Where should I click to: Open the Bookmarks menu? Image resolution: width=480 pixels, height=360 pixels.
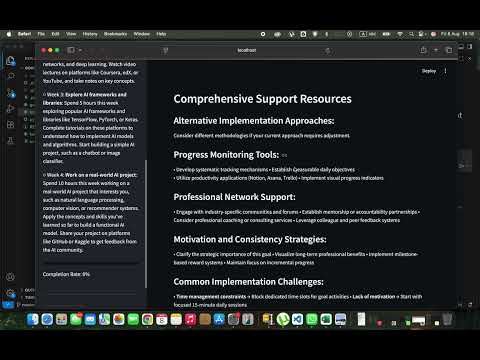coord(115,34)
